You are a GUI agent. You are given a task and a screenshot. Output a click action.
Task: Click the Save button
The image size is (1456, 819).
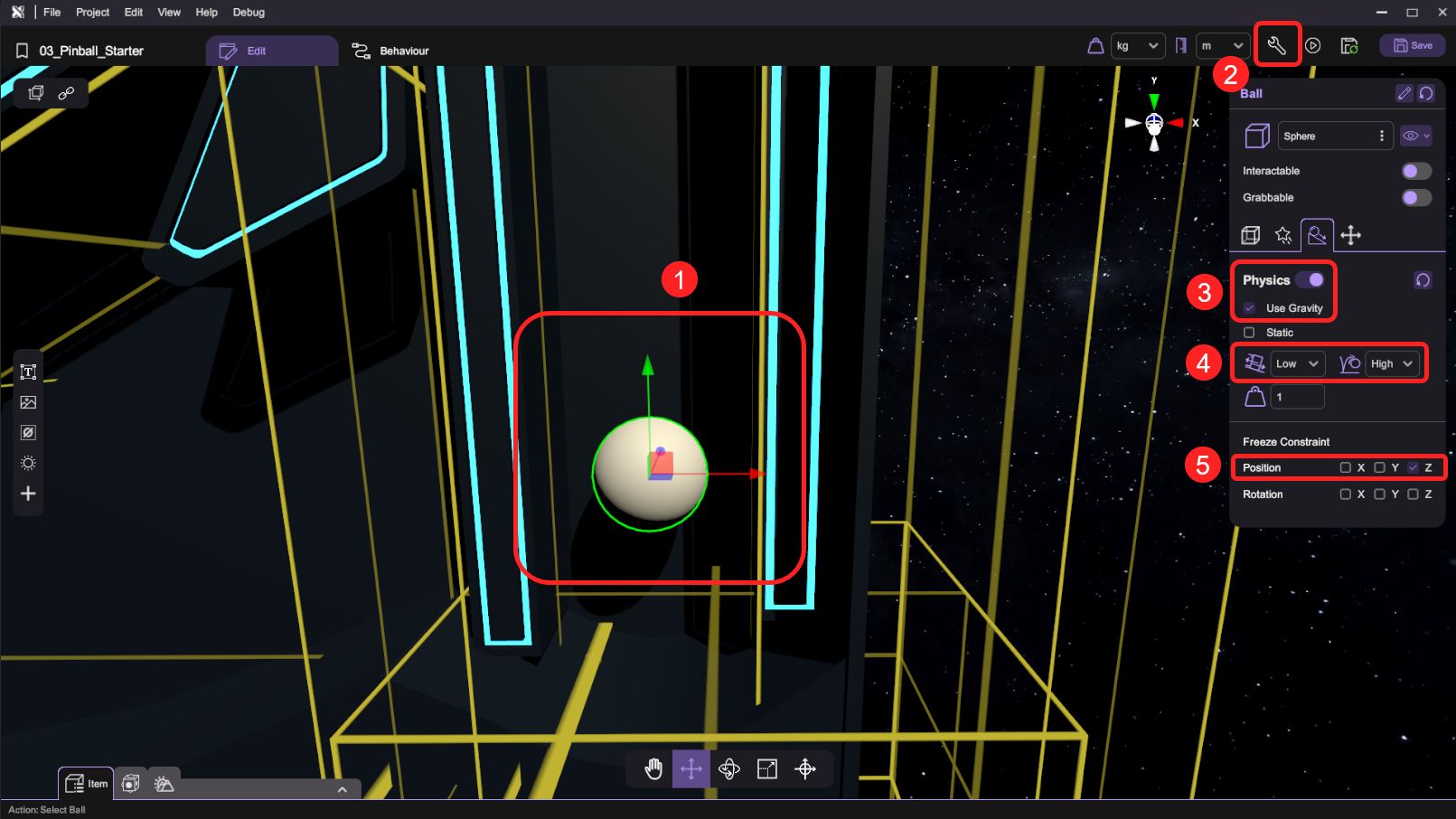click(1412, 45)
